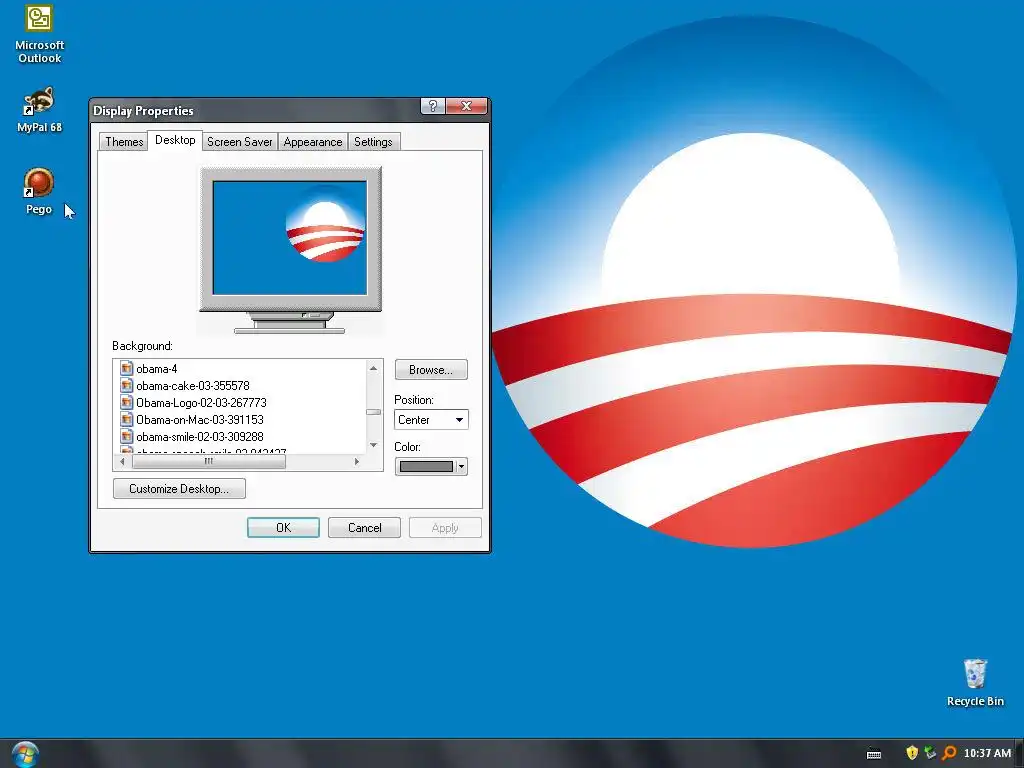1024x768 pixels.
Task: Click the green arrow safely-remove-hardware tray icon
Action: 930,753
